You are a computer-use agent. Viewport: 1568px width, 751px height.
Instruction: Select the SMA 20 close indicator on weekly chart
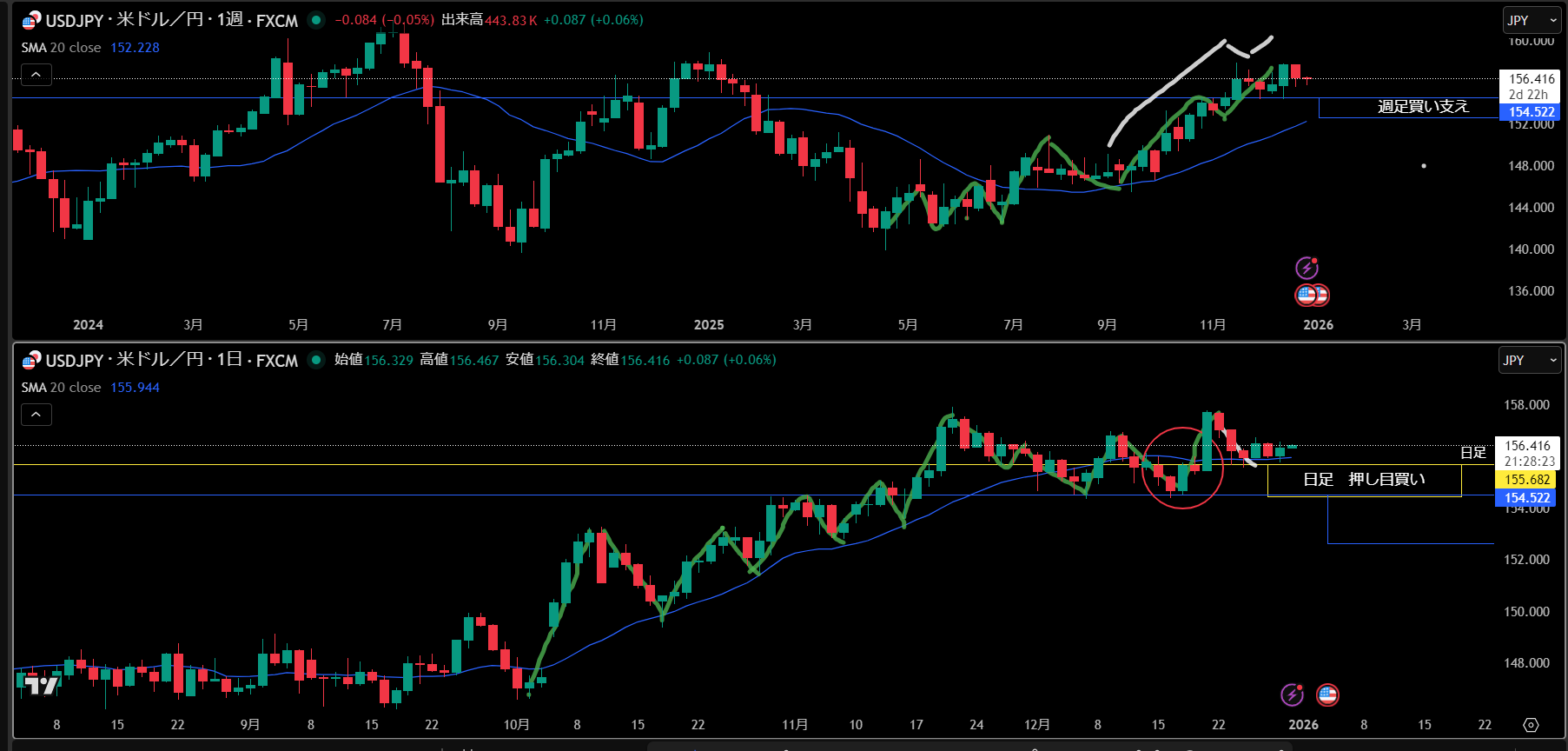62,48
